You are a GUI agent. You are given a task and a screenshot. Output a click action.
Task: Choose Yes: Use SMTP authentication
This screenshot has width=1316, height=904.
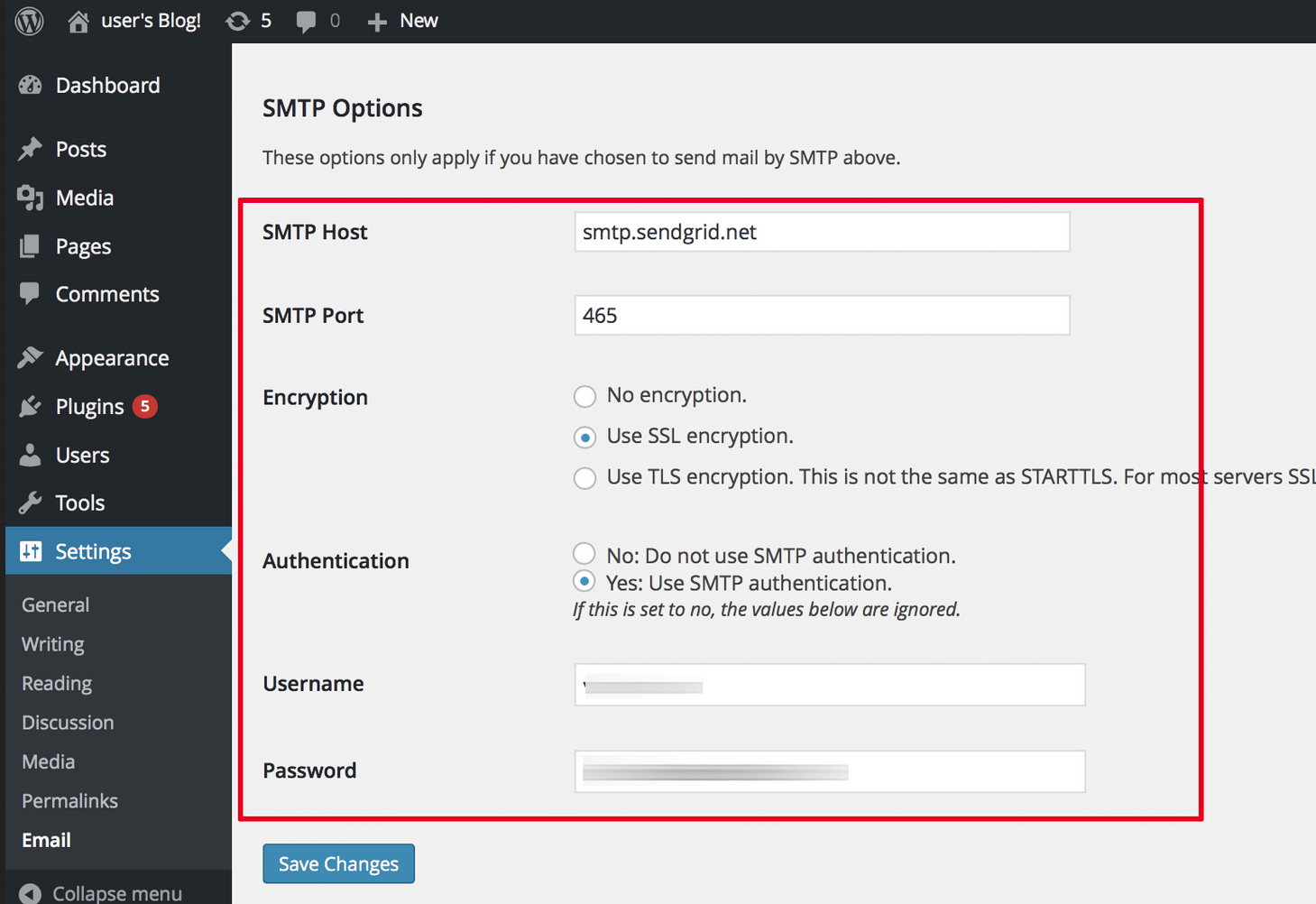tap(584, 582)
